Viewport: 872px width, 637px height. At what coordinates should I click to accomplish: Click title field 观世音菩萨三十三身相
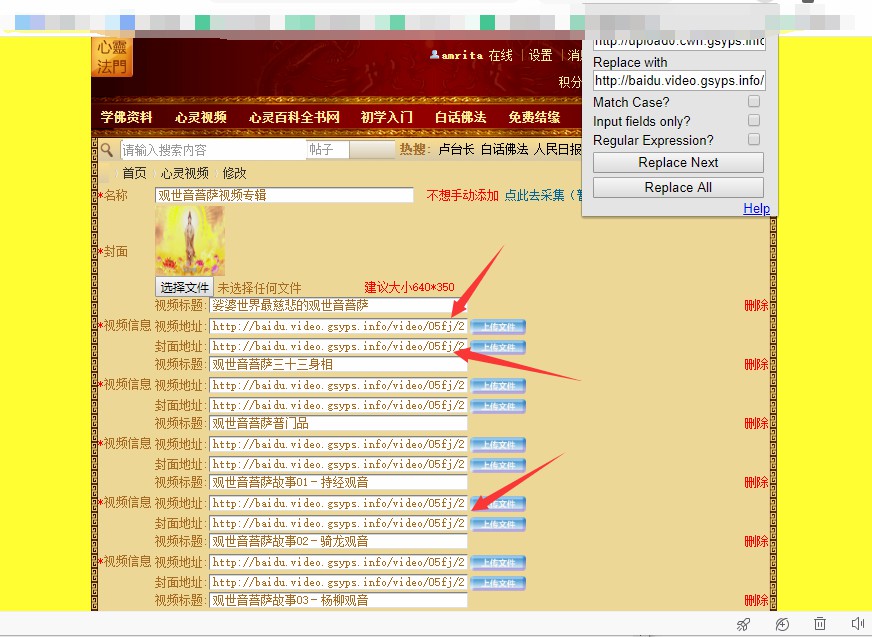338,364
